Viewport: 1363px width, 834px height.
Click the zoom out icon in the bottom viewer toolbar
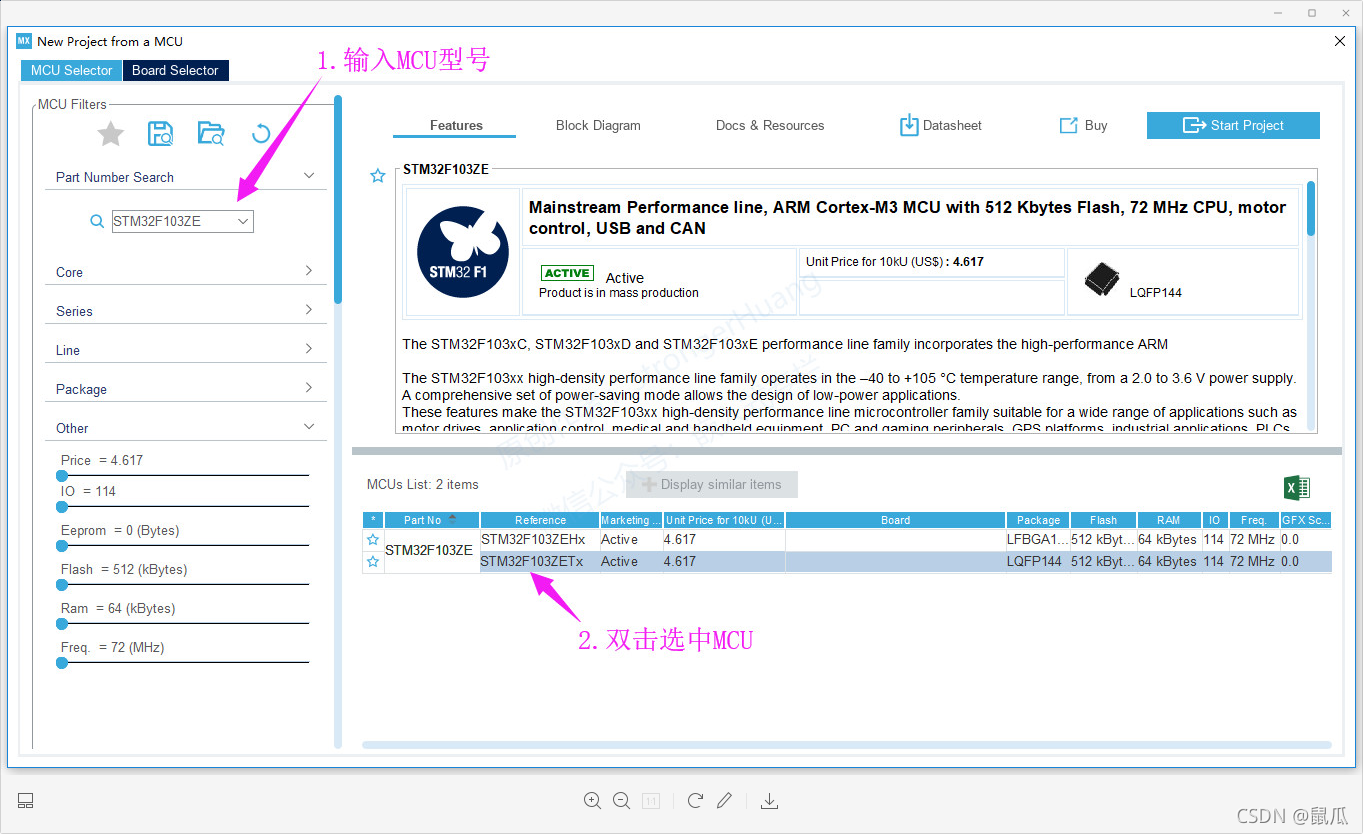tap(621, 801)
